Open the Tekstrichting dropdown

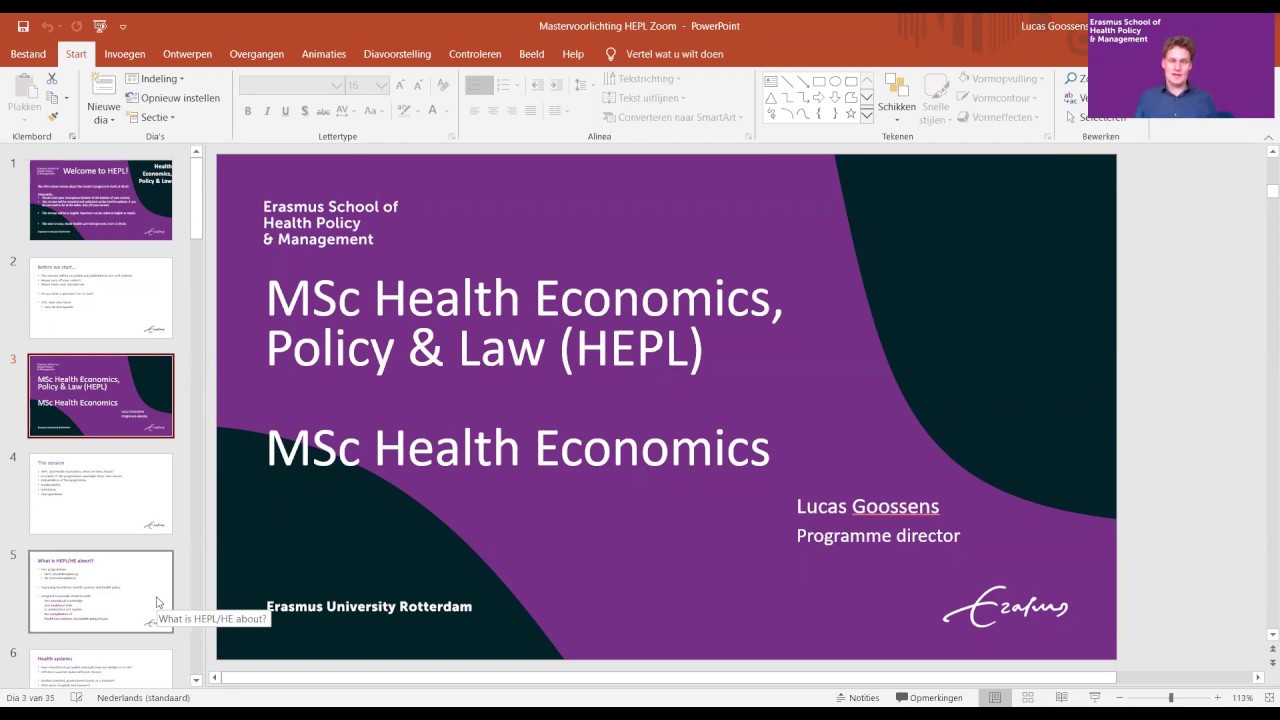coord(641,79)
